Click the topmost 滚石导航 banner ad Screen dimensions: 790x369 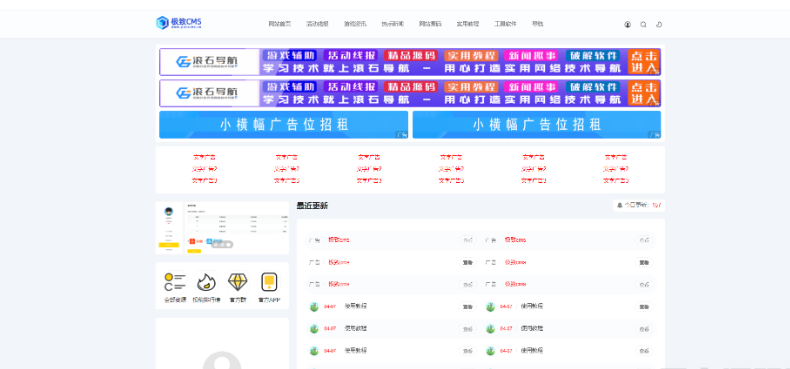(410, 62)
